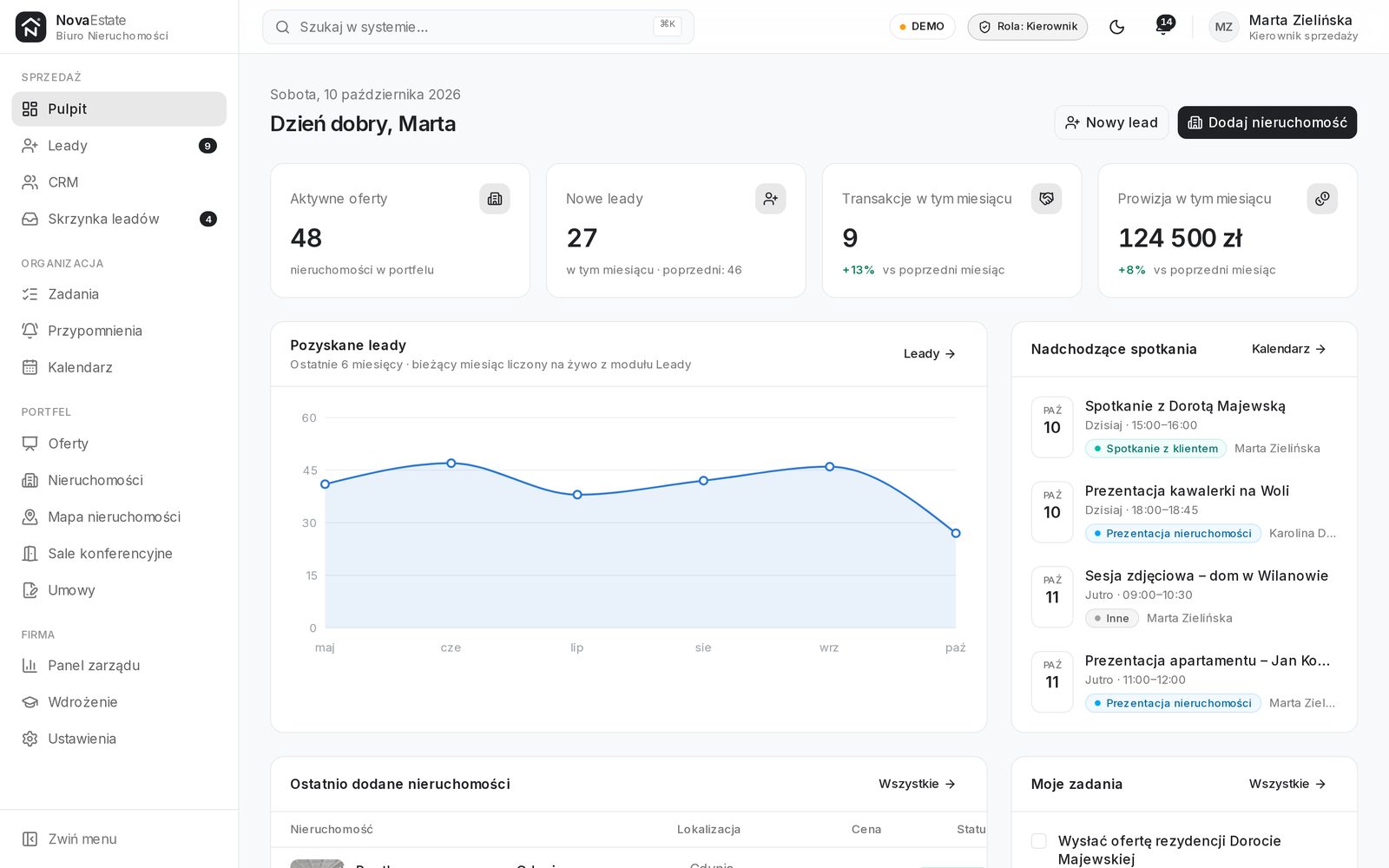The image size is (1389, 868).
Task: Open Kalendarz in sidebar
Action: pos(119,367)
